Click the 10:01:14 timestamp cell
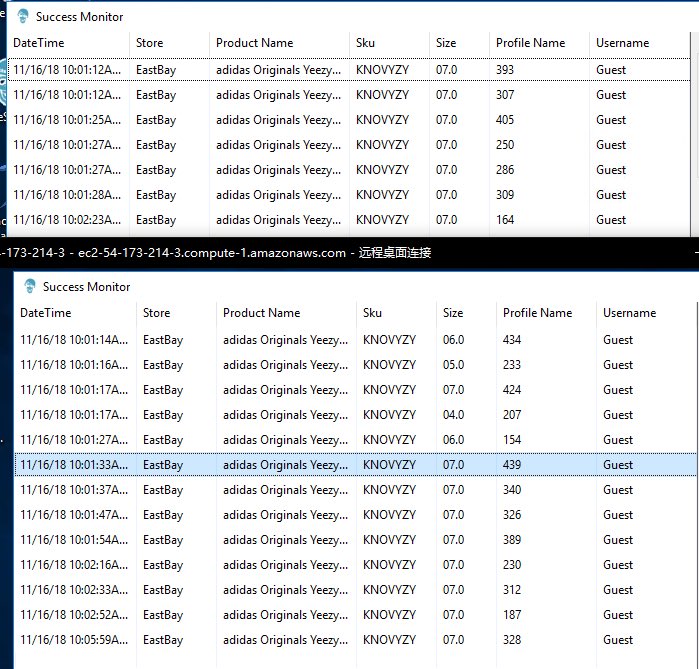The image size is (699, 669). click(74, 340)
